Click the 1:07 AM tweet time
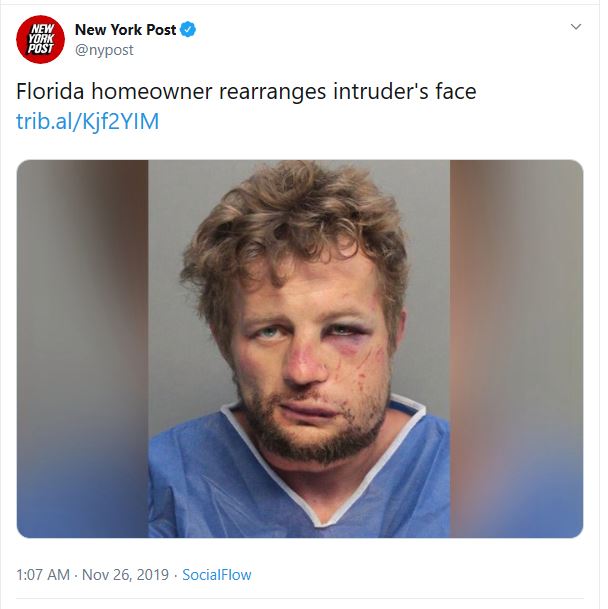 [43, 575]
